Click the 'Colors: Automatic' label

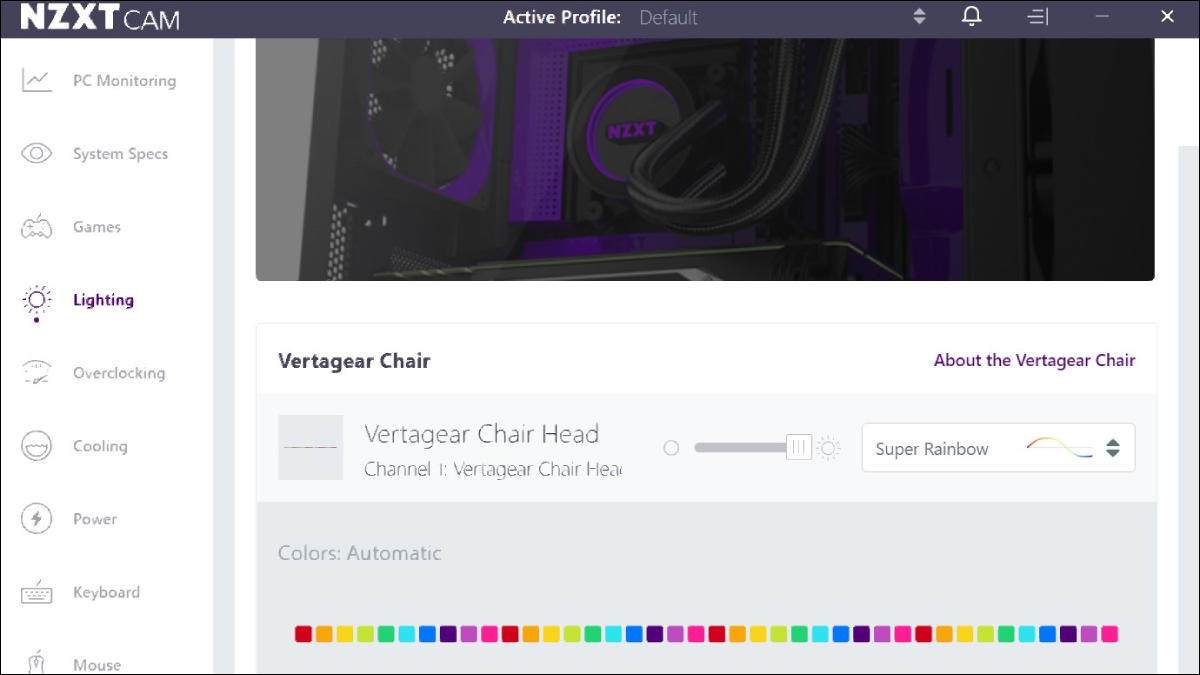(x=359, y=553)
